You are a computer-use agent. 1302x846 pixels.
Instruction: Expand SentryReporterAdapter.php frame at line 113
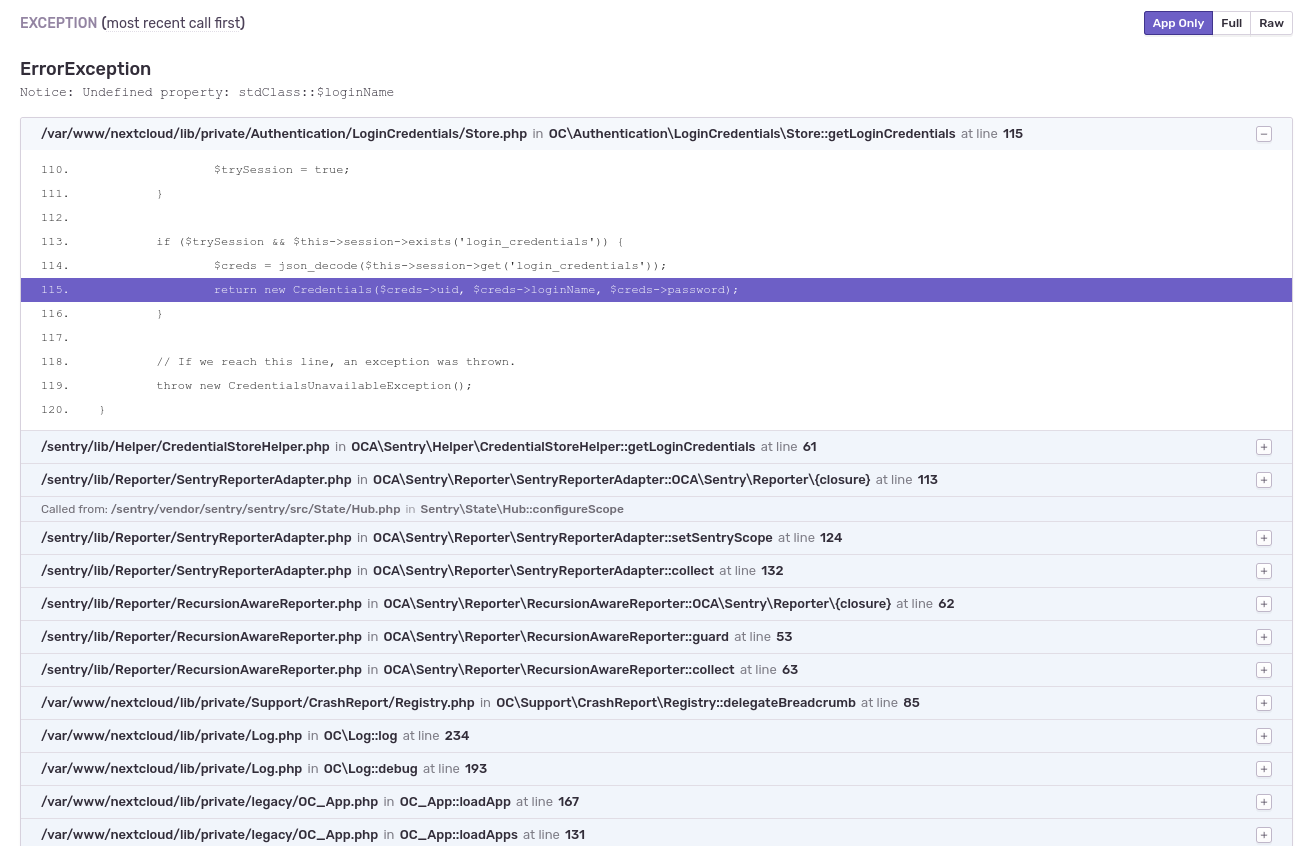1264,480
